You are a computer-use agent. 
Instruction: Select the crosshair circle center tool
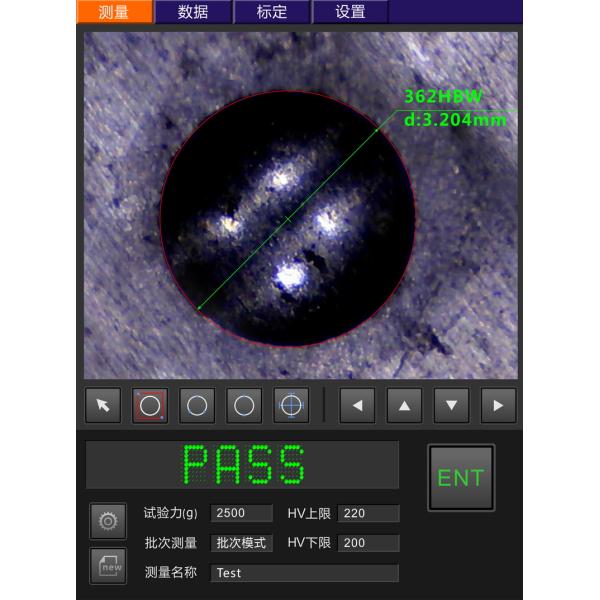point(291,405)
